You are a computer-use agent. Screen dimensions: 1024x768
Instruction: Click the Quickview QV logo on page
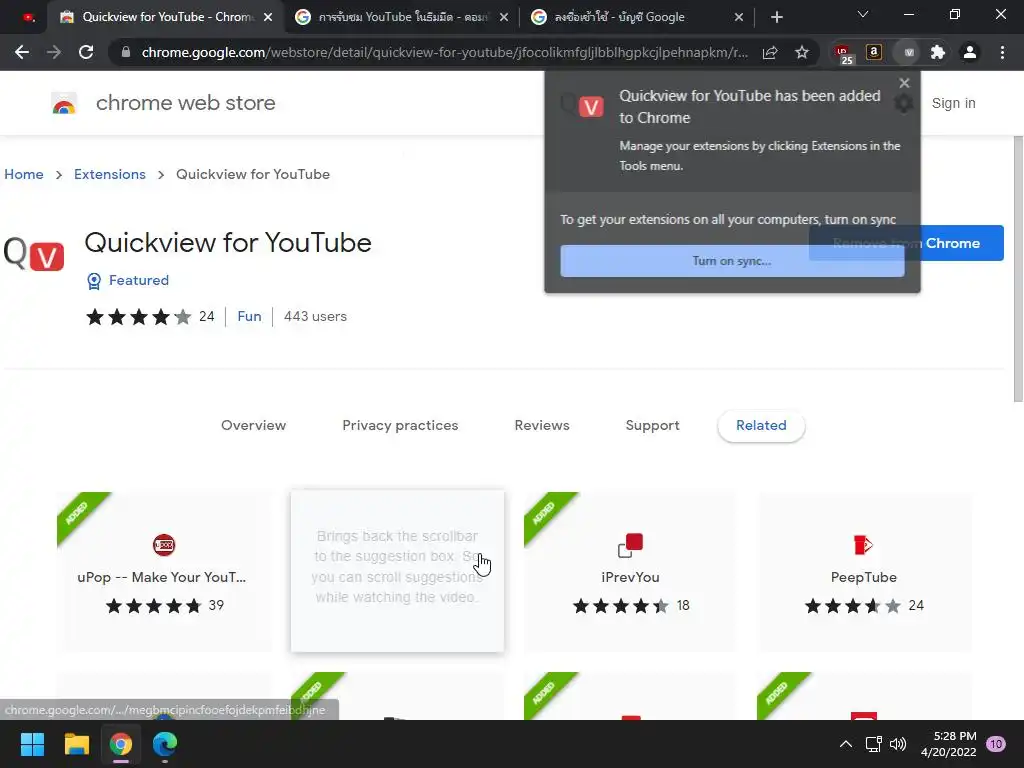pyautogui.click(x=34, y=254)
